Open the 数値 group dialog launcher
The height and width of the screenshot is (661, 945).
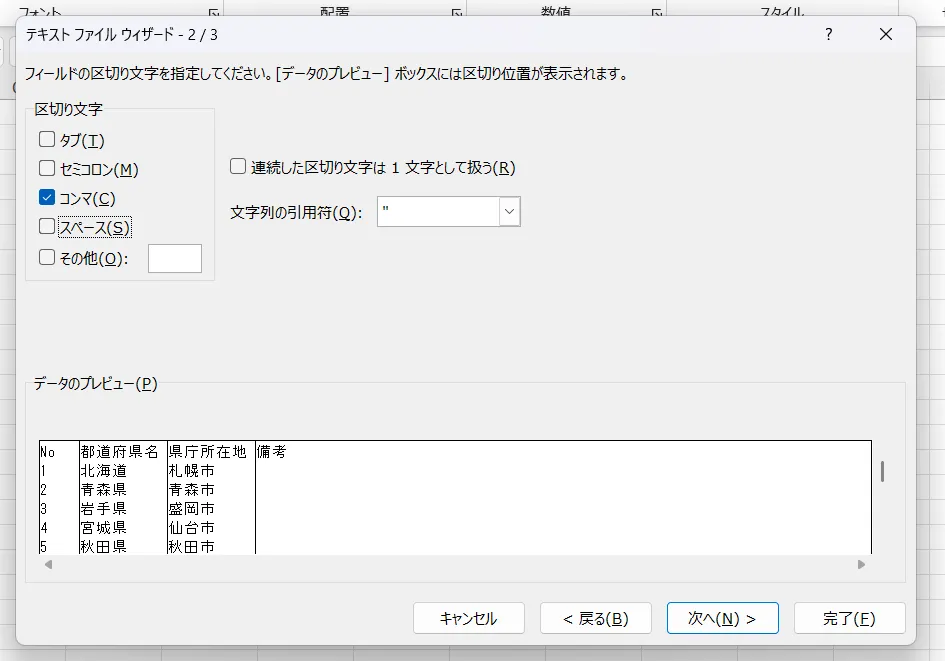point(657,13)
